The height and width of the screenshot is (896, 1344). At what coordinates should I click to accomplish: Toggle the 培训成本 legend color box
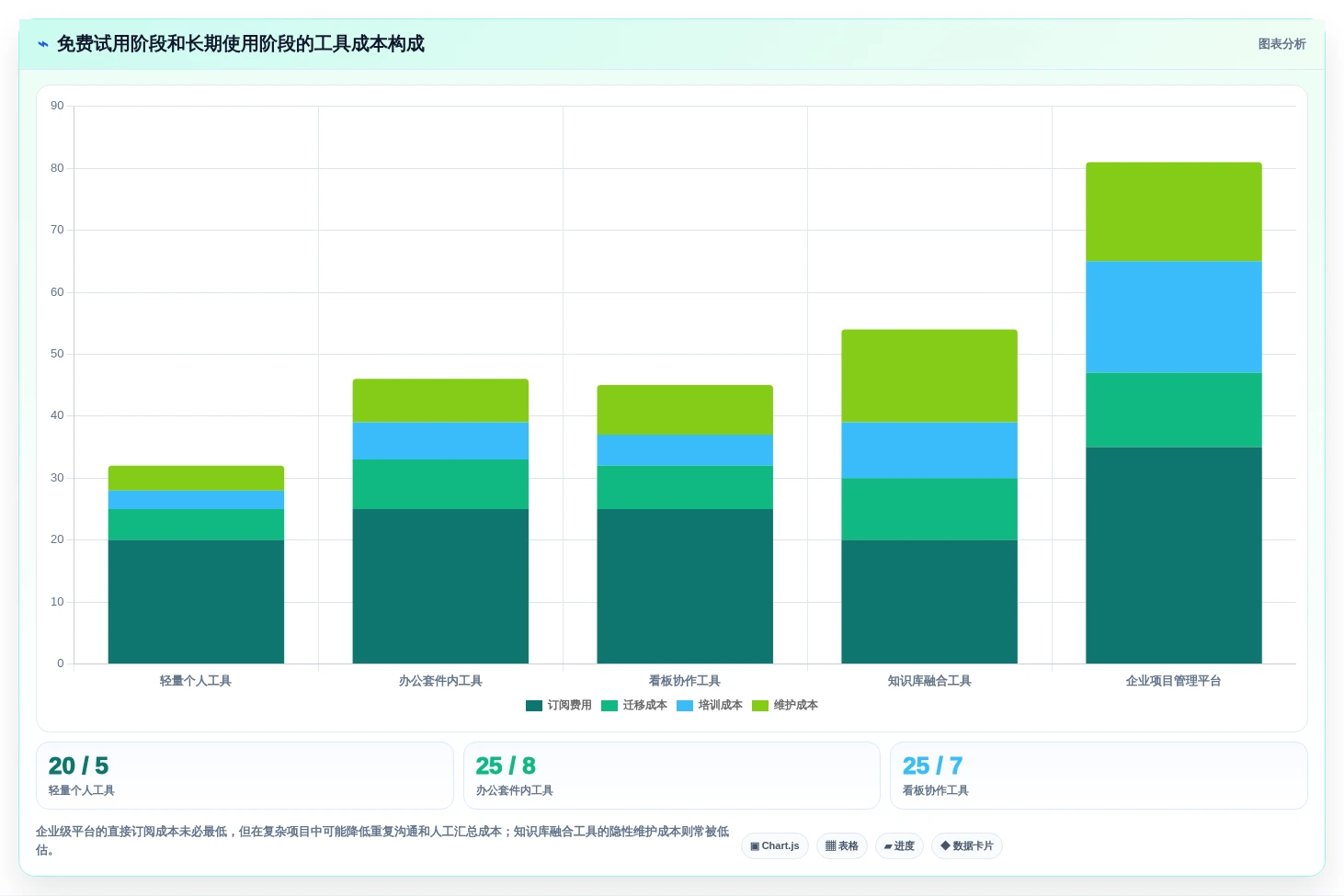click(x=685, y=706)
